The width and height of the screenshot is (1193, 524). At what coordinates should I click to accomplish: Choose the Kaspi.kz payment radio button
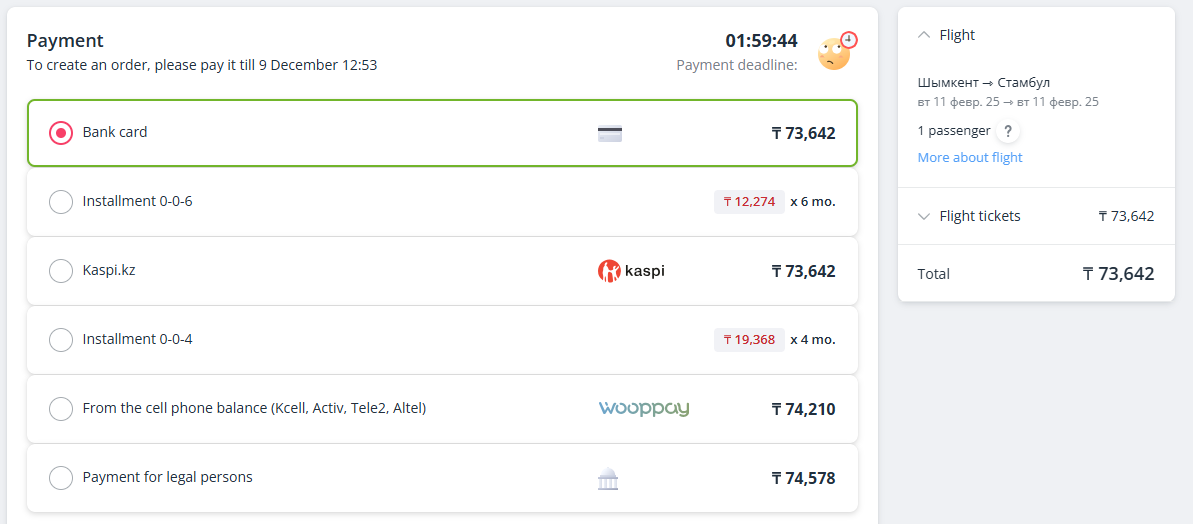(x=61, y=271)
